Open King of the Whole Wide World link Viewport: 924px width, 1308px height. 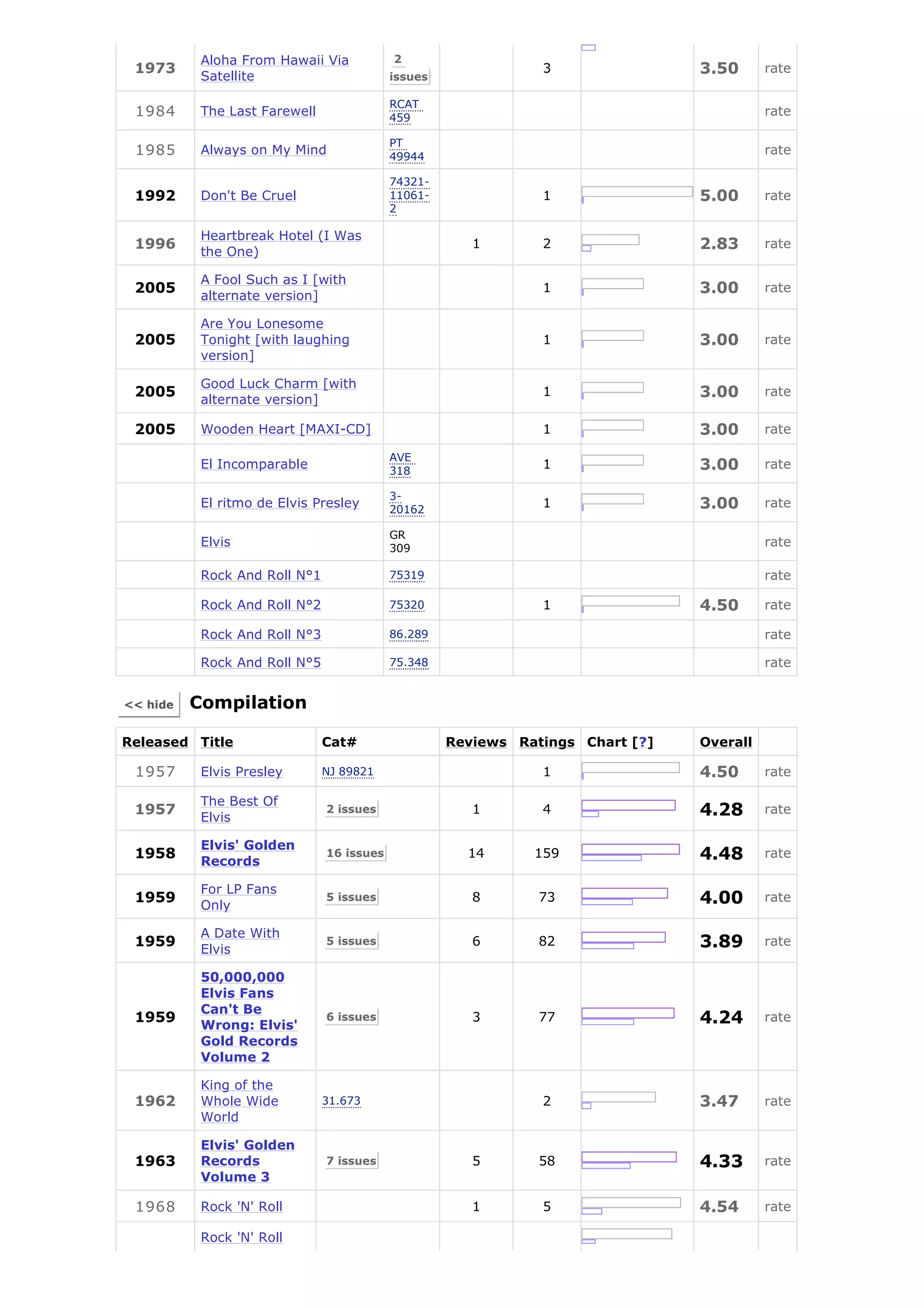[239, 1101]
